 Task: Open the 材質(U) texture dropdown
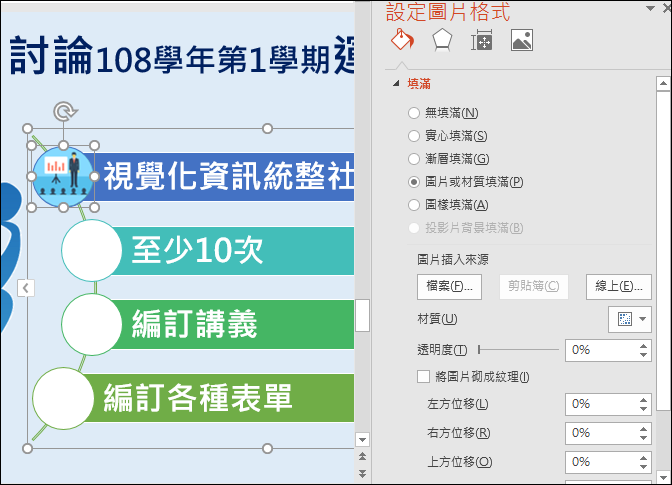tap(630, 319)
